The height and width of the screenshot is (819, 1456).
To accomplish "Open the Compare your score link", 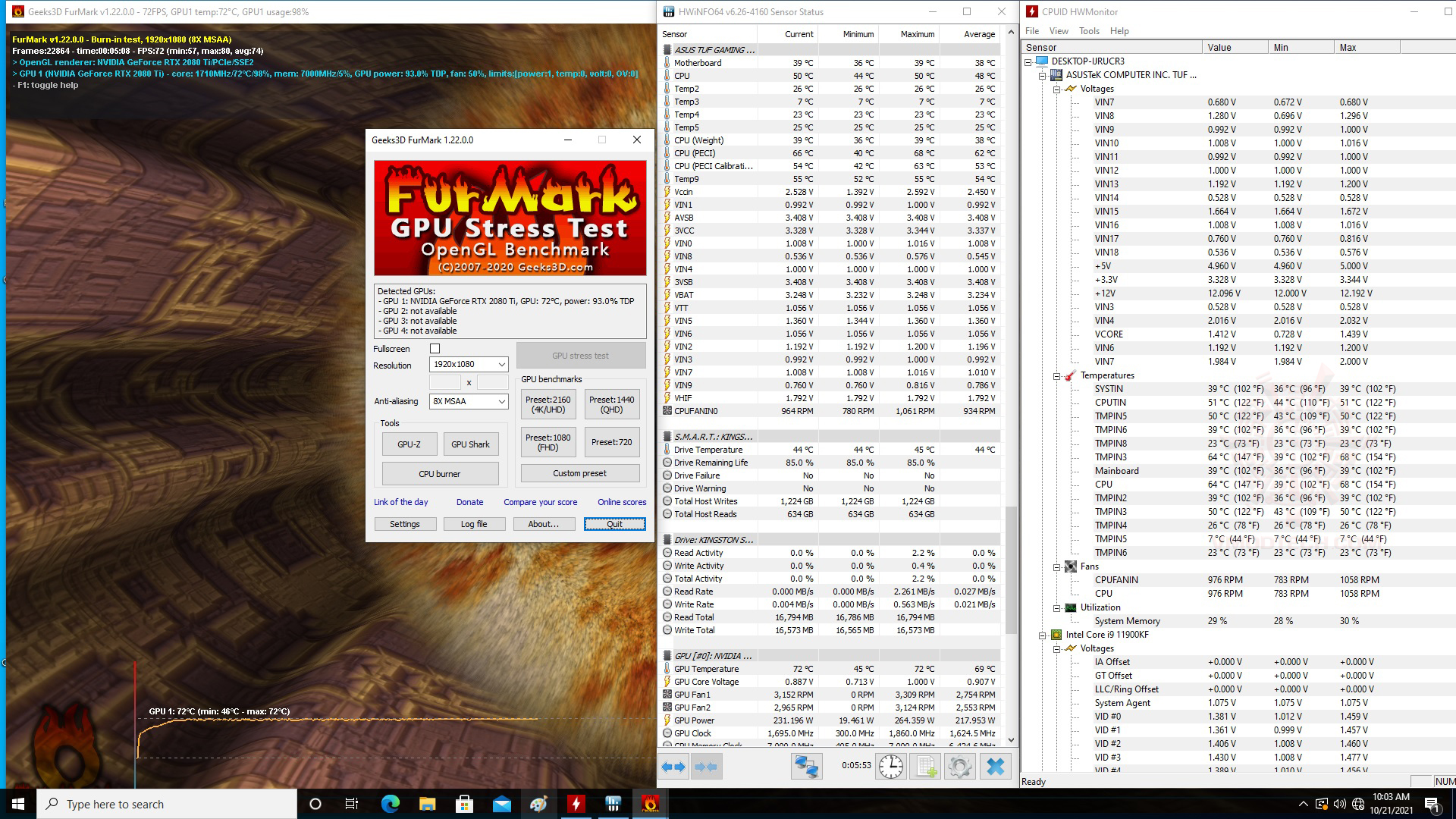I will coord(540,502).
